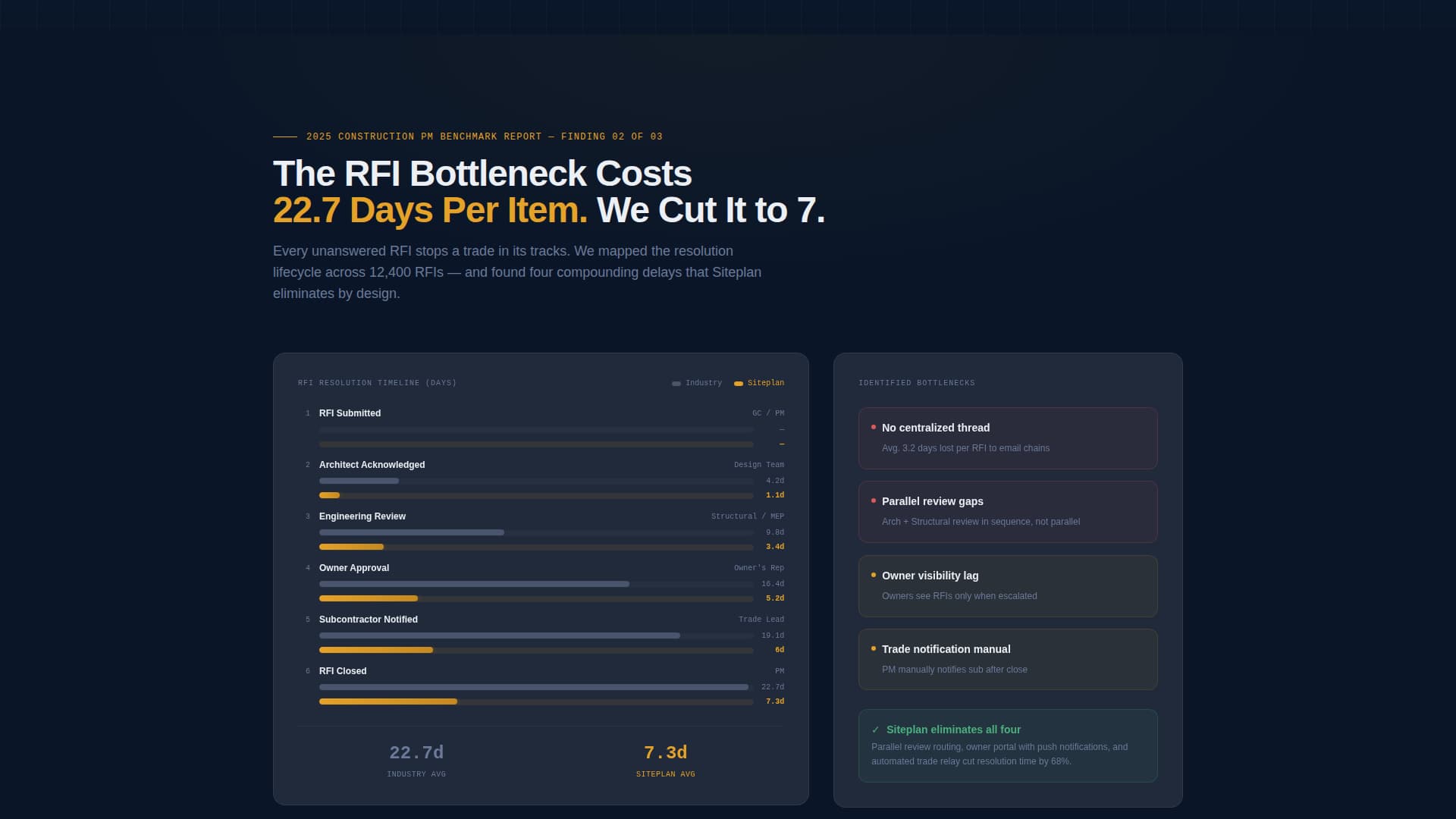Click red dot beside Parallel review gaps
Viewport: 1456px width, 819px height.
874,500
